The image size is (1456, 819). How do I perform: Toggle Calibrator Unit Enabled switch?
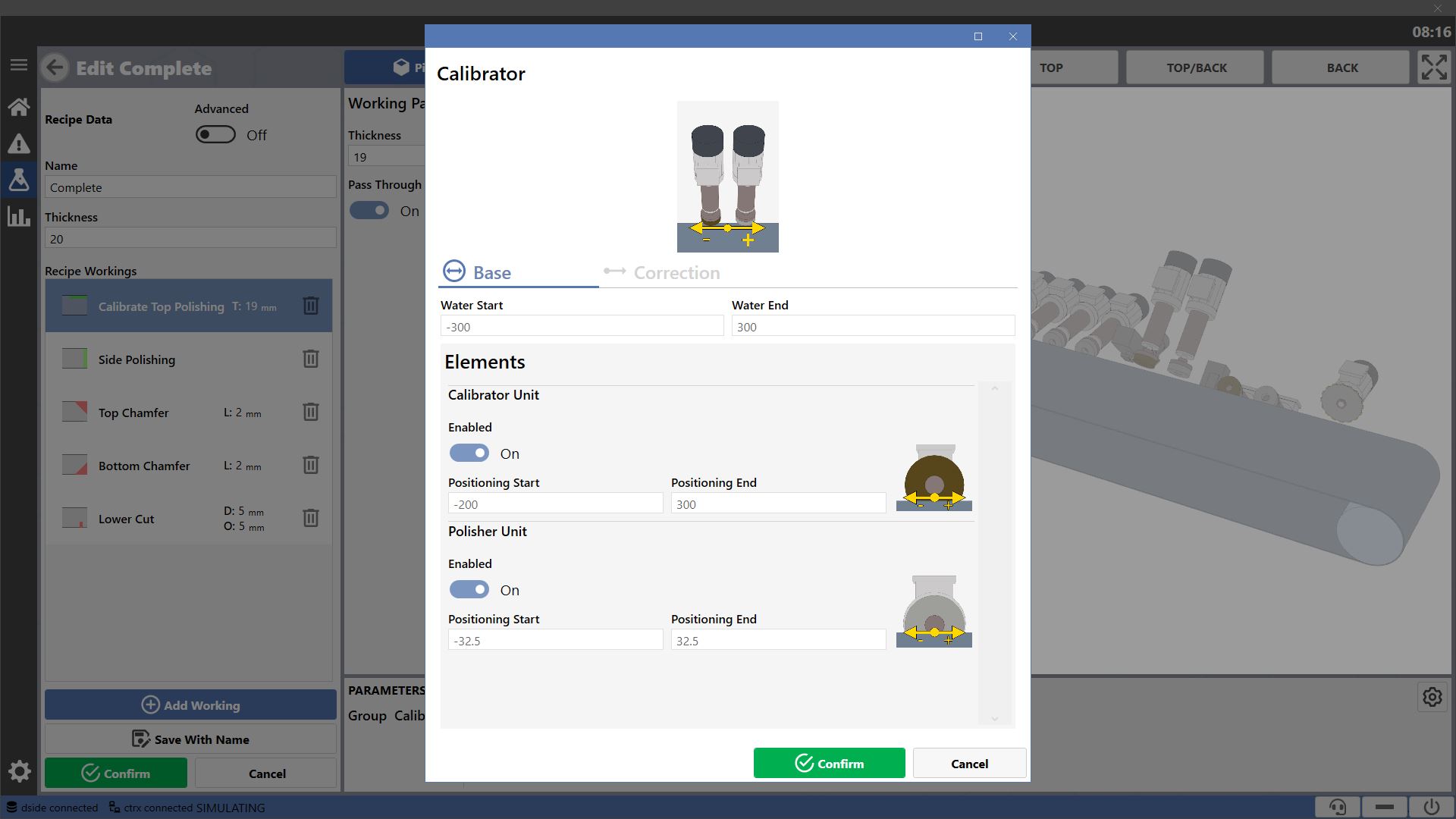click(469, 453)
